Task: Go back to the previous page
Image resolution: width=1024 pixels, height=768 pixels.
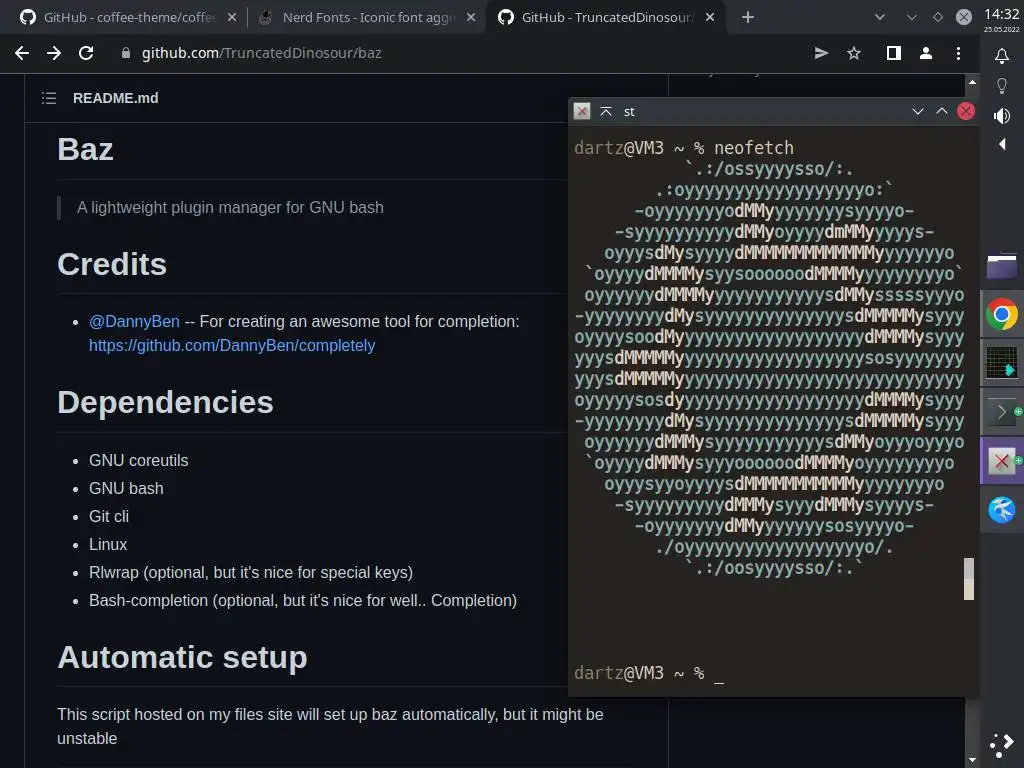Action: (22, 54)
